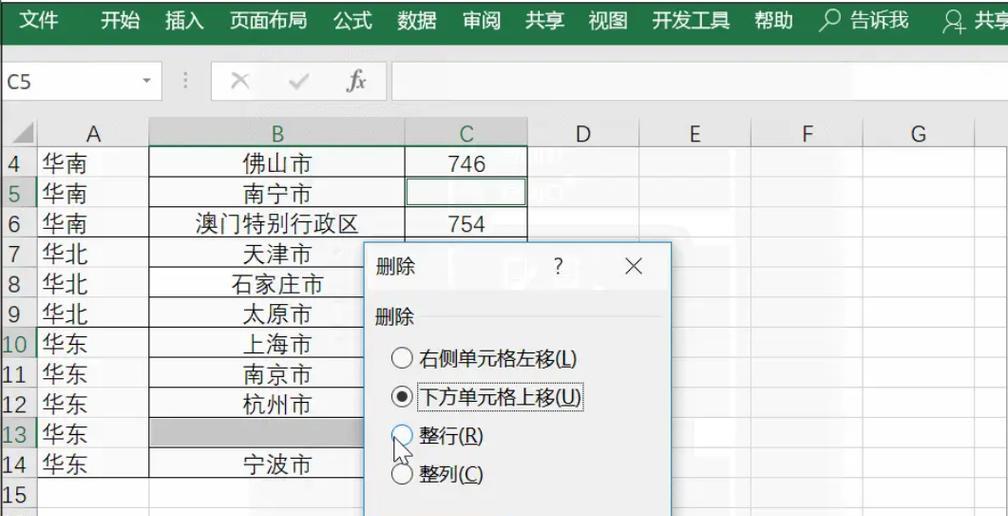1008x516 pixels.
Task: Click cell containing 佛山市
Action: click(277, 164)
